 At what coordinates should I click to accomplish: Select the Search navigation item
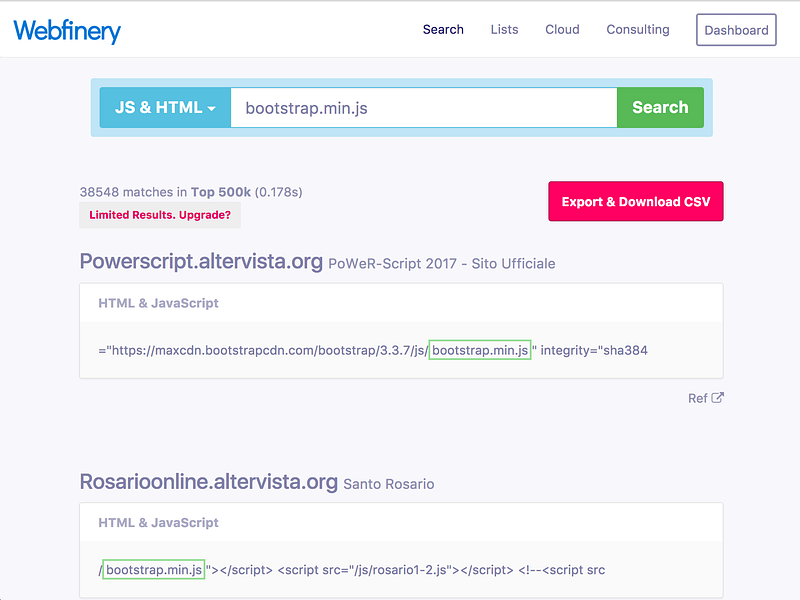point(443,30)
